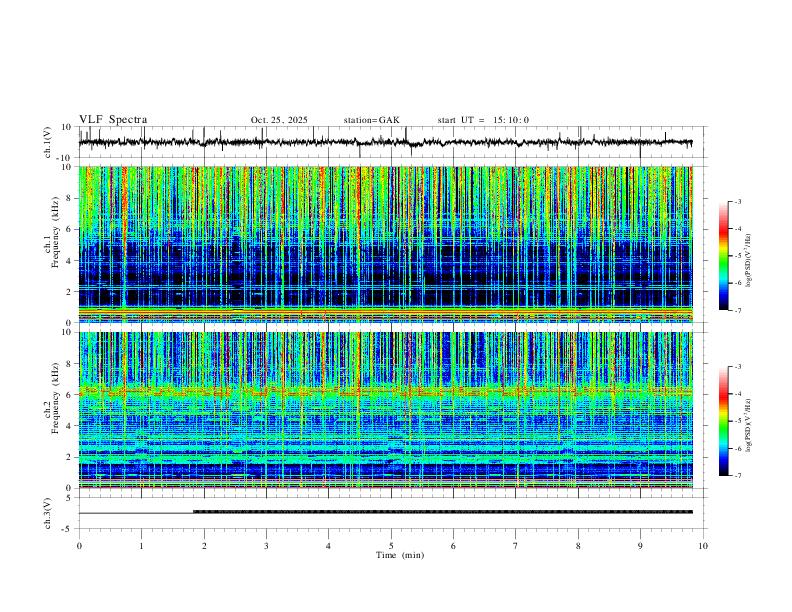The width and height of the screenshot is (792, 612).
Task: Click the '-7' tick on ch.2 colorbar
Action: (x=737, y=476)
